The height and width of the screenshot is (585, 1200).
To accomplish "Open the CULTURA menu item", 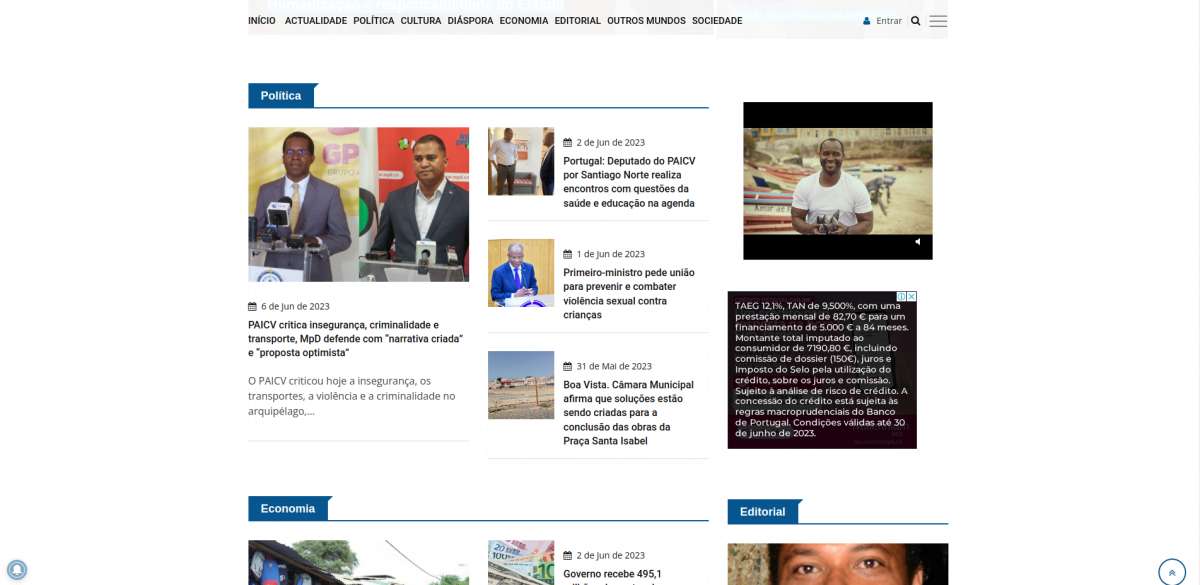I will coord(421,21).
